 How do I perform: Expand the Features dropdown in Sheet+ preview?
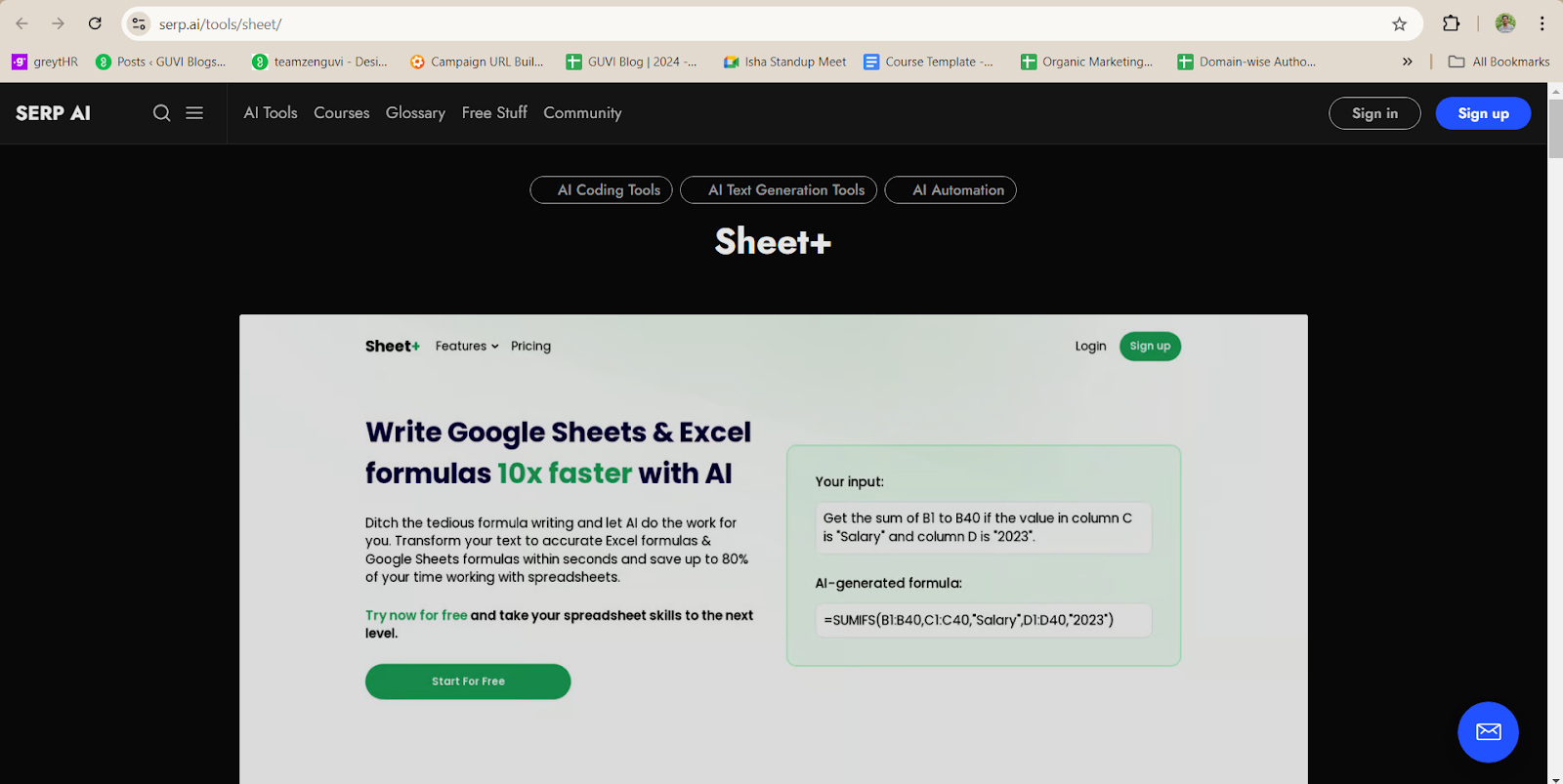pos(467,346)
